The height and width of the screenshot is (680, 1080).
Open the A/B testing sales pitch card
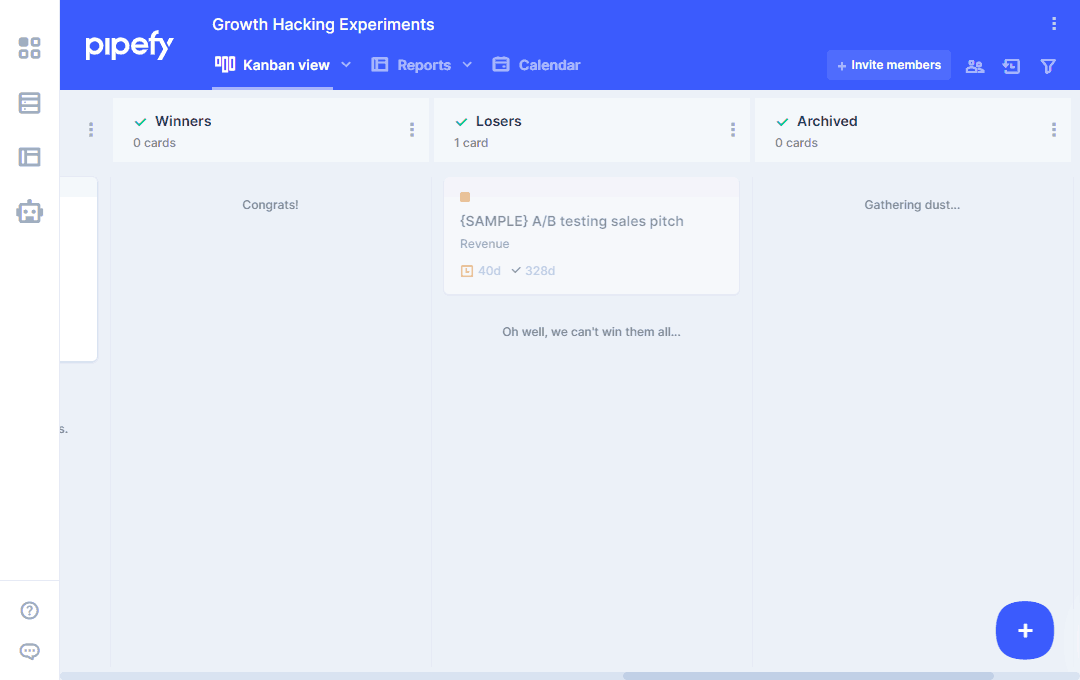point(572,221)
